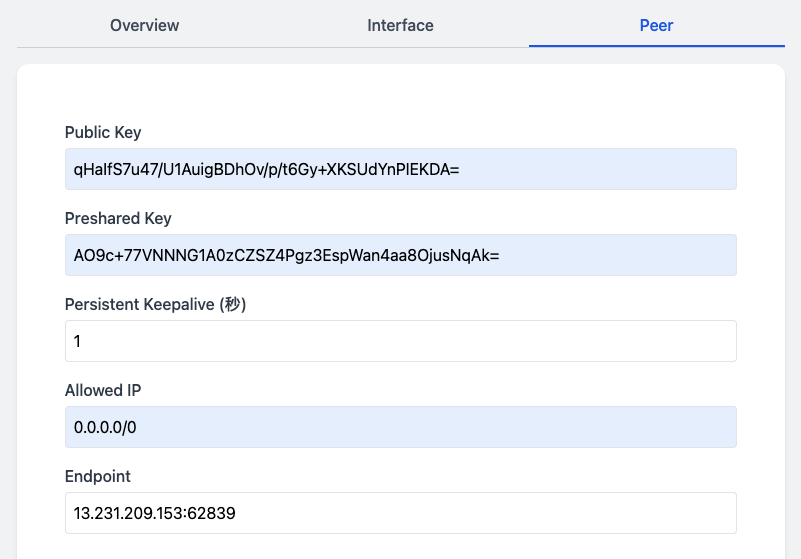Click into the Preshared Key field

click(400, 255)
